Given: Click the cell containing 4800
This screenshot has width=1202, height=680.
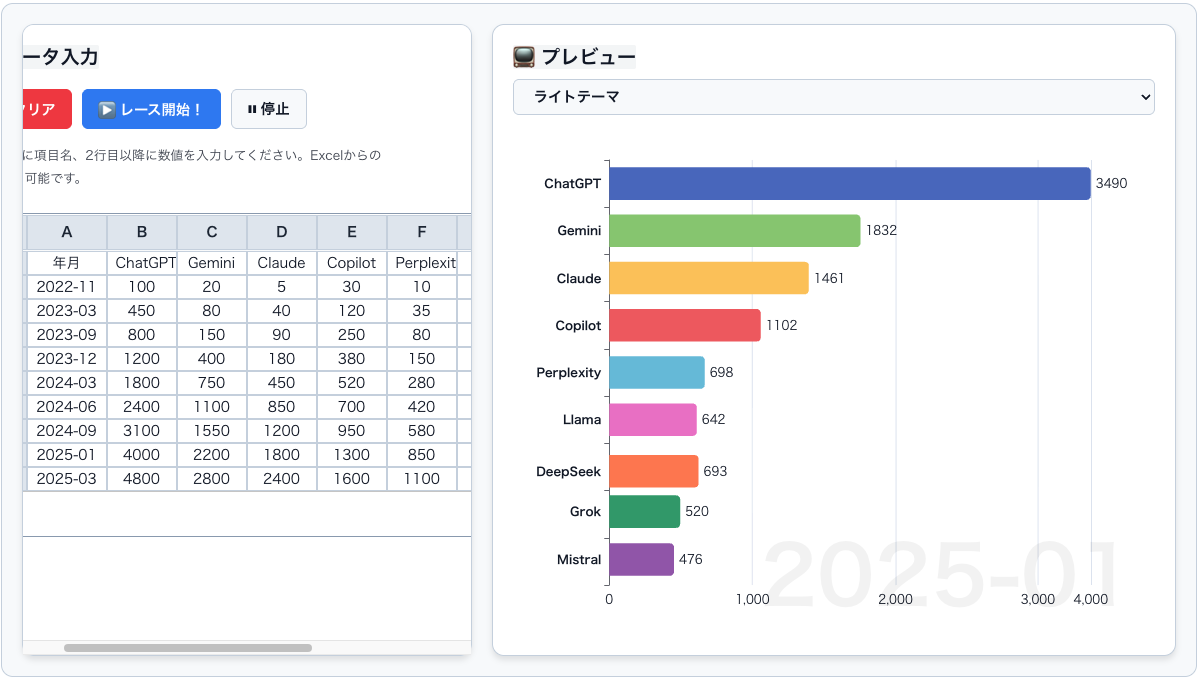Looking at the screenshot, I should 142,479.
